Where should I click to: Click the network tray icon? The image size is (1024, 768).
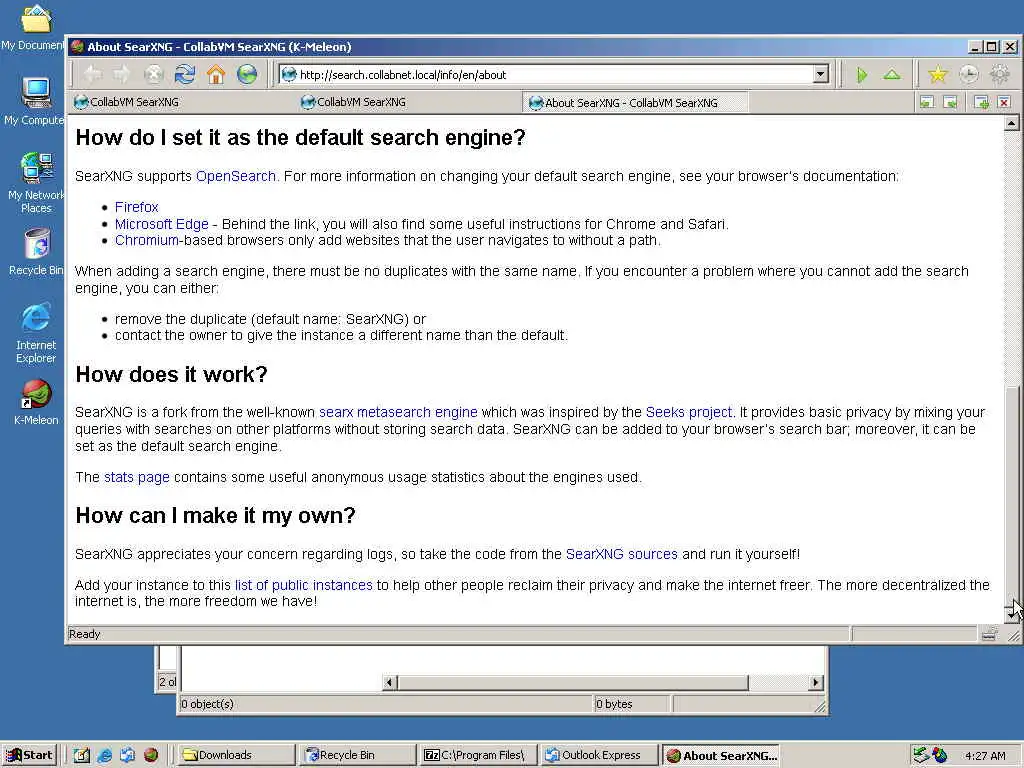pos(921,755)
